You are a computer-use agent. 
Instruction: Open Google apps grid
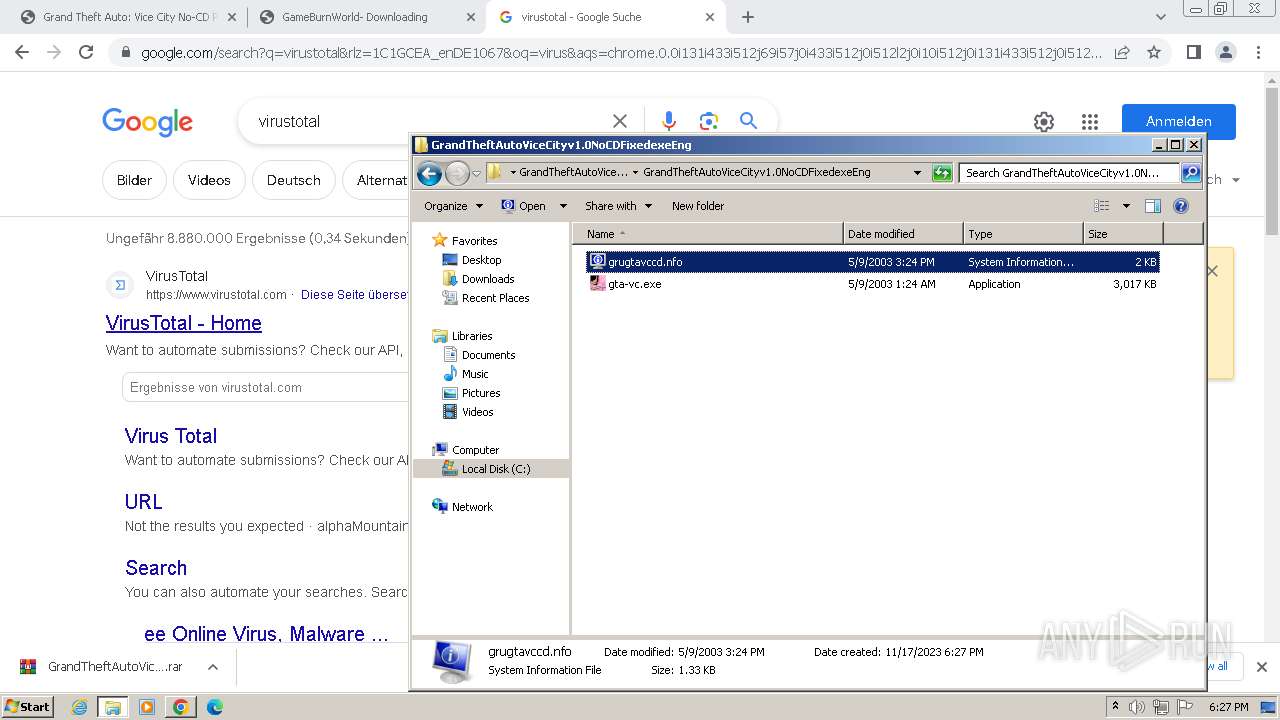(1090, 122)
